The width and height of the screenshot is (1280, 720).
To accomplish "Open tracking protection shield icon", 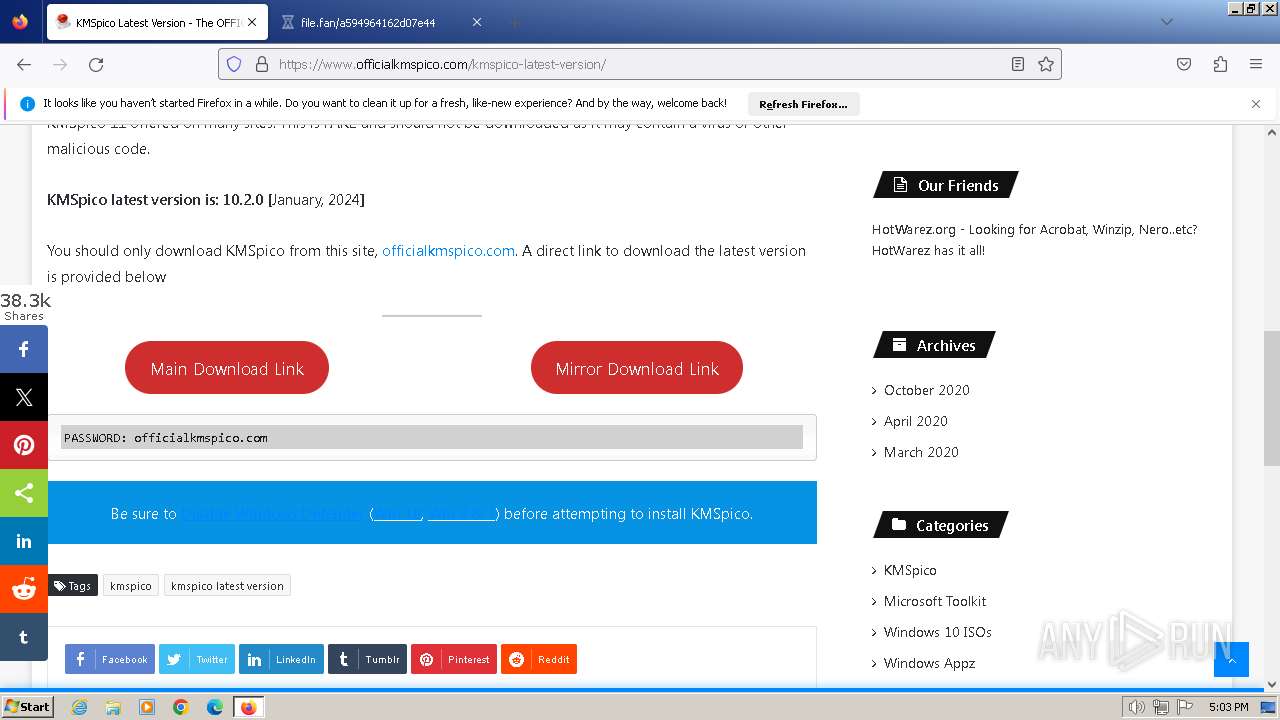I will [234, 64].
